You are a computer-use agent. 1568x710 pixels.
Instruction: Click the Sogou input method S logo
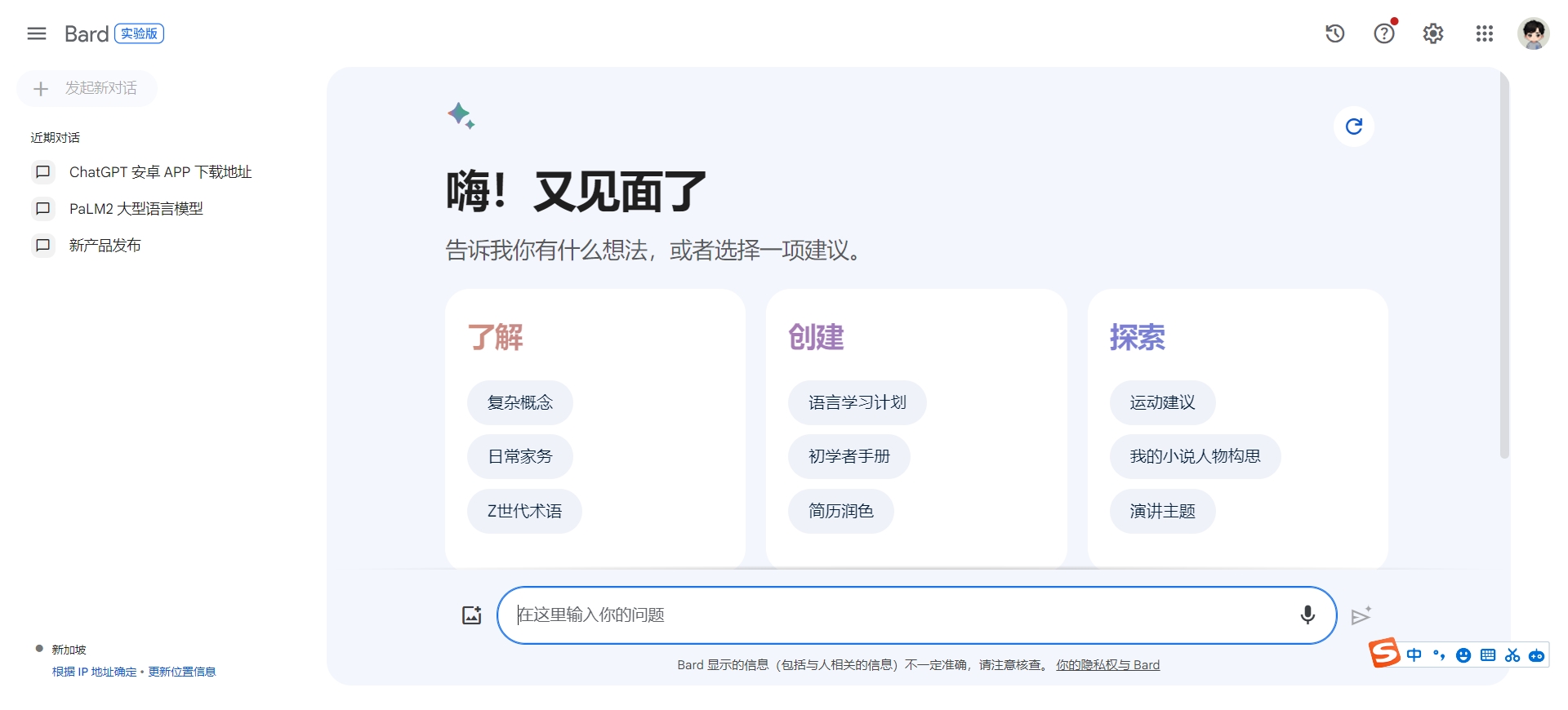1385,653
